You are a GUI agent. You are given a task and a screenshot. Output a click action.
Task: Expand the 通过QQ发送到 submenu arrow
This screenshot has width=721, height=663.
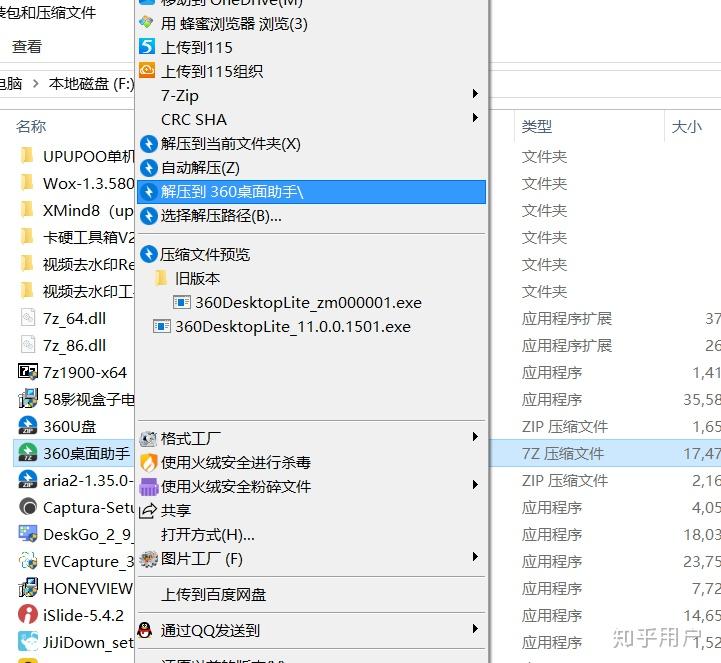[x=475, y=629]
